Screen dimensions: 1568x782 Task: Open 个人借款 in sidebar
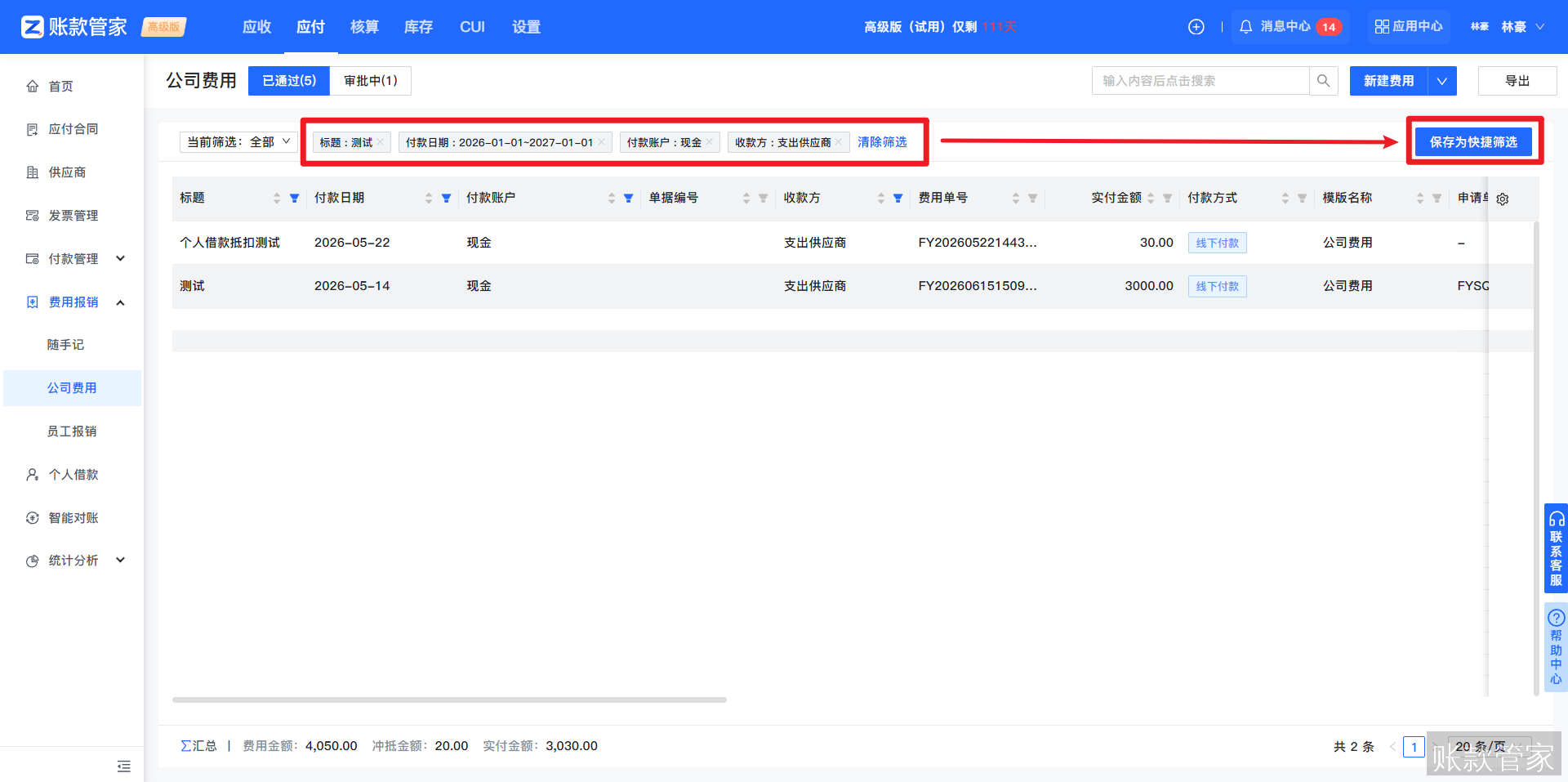[72, 475]
